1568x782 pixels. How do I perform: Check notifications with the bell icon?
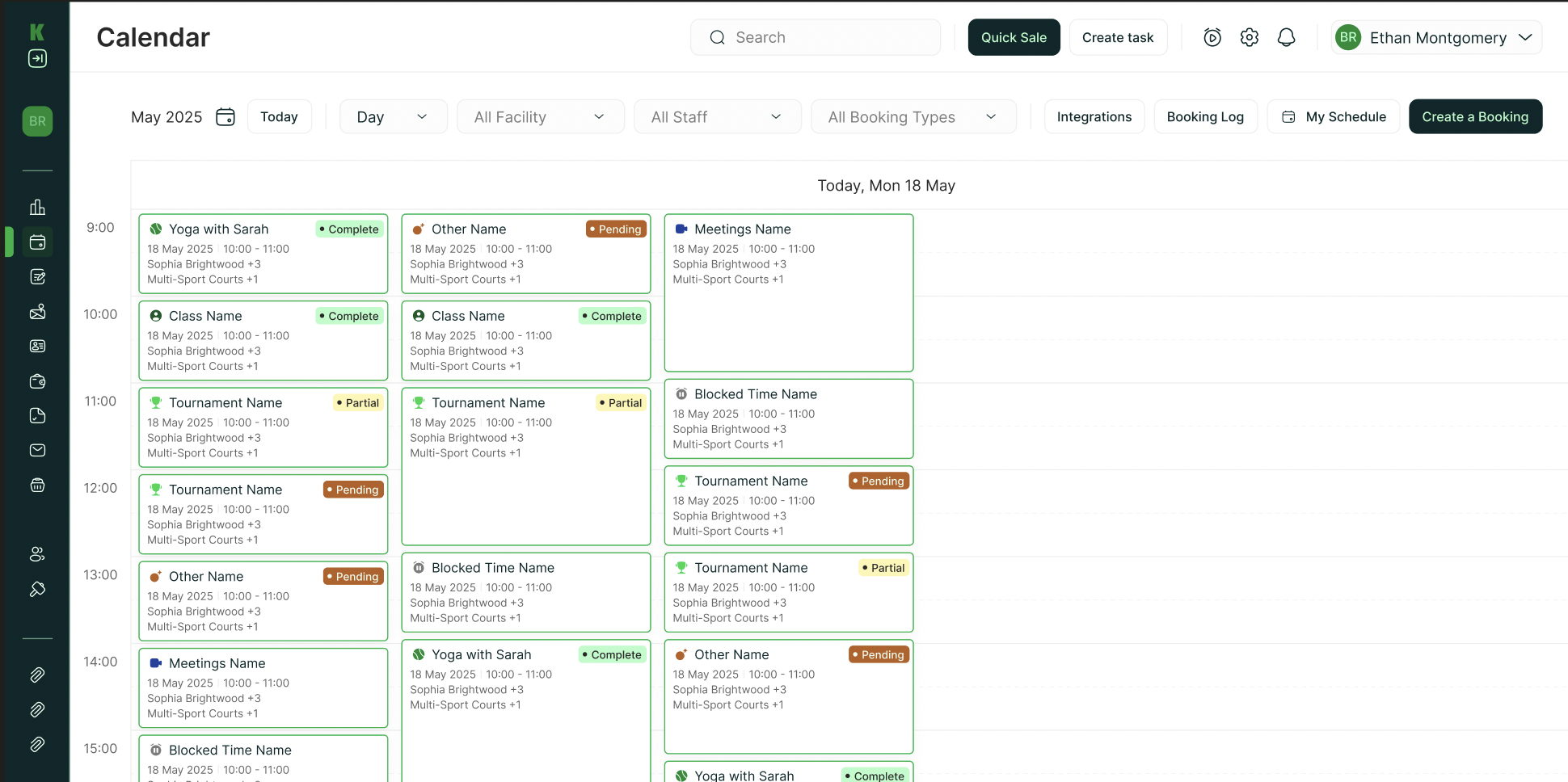(x=1286, y=37)
